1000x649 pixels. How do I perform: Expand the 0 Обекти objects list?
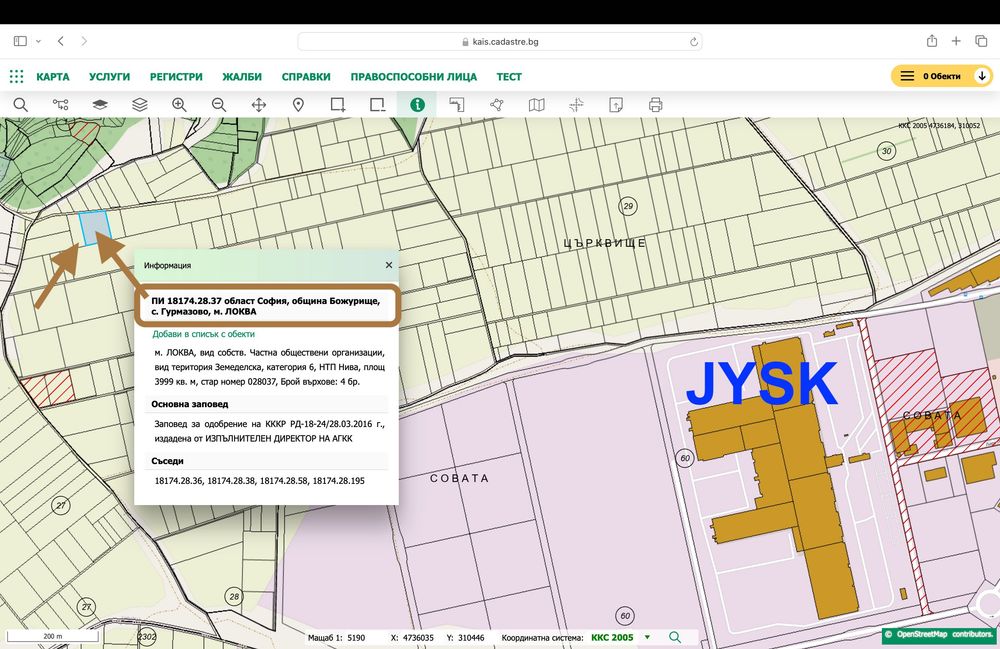coord(941,76)
